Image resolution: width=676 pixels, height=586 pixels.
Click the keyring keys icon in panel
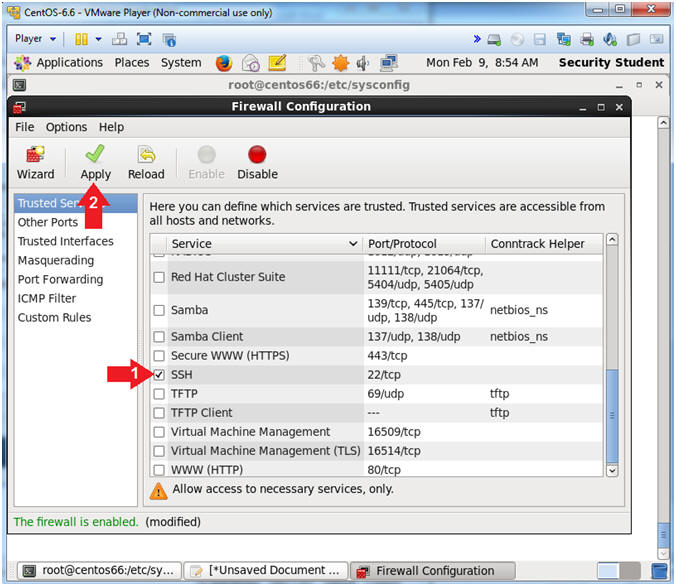click(316, 63)
